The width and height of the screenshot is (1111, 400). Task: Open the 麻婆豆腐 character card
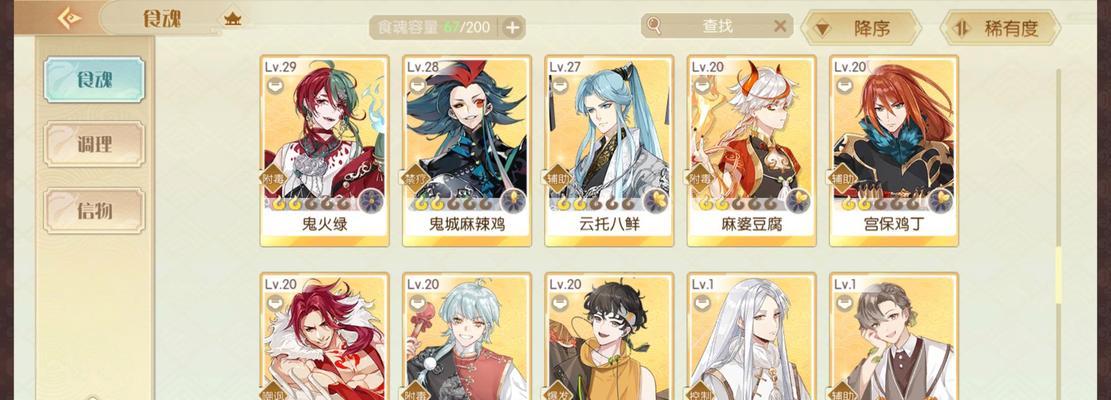click(x=751, y=151)
